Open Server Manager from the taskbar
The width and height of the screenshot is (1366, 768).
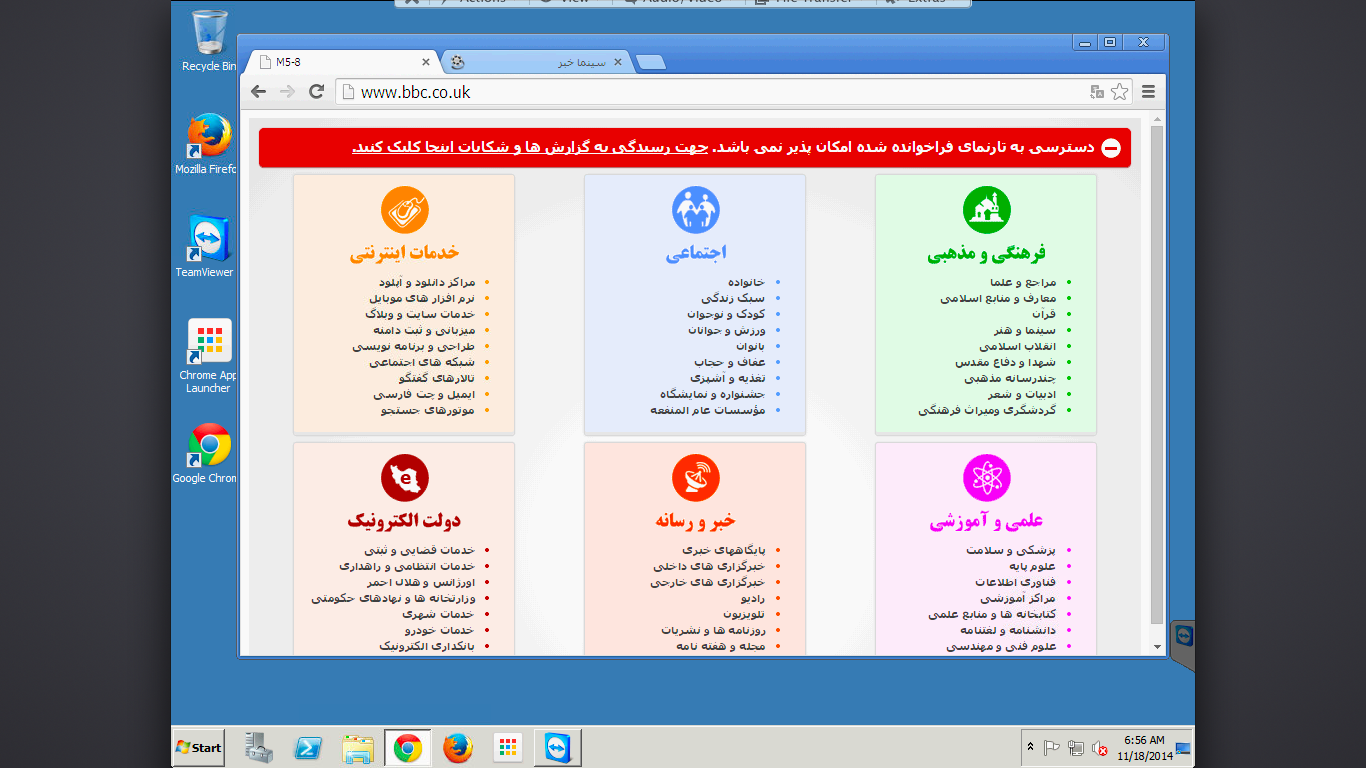pyautogui.click(x=259, y=747)
